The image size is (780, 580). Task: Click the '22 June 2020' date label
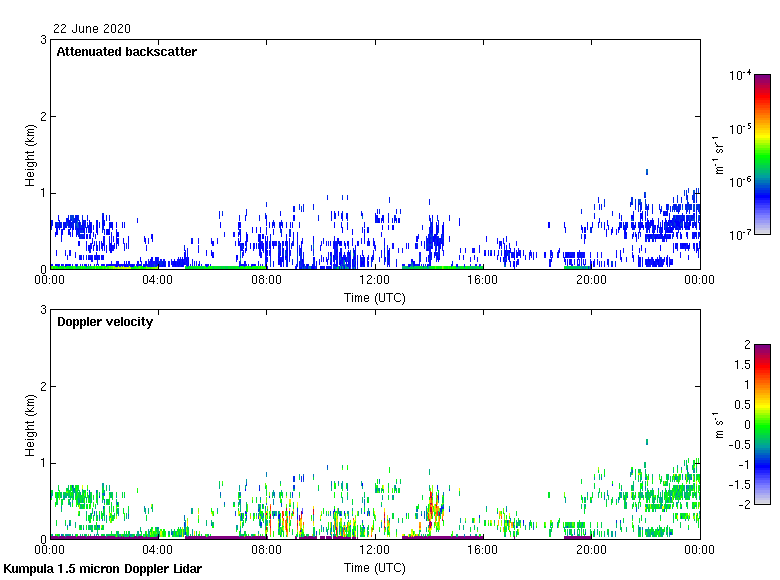tap(92, 29)
